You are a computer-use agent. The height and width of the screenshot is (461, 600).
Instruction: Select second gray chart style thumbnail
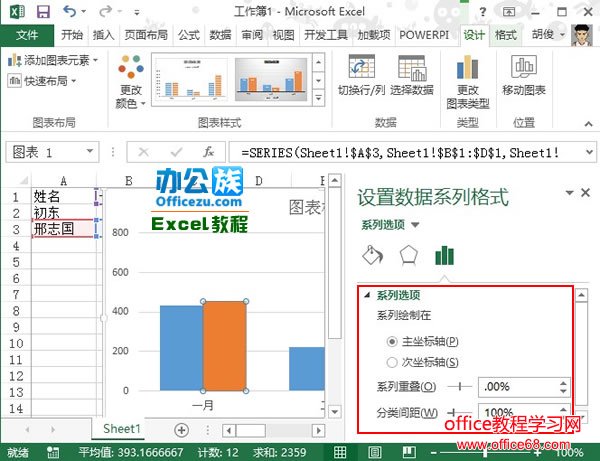click(271, 79)
